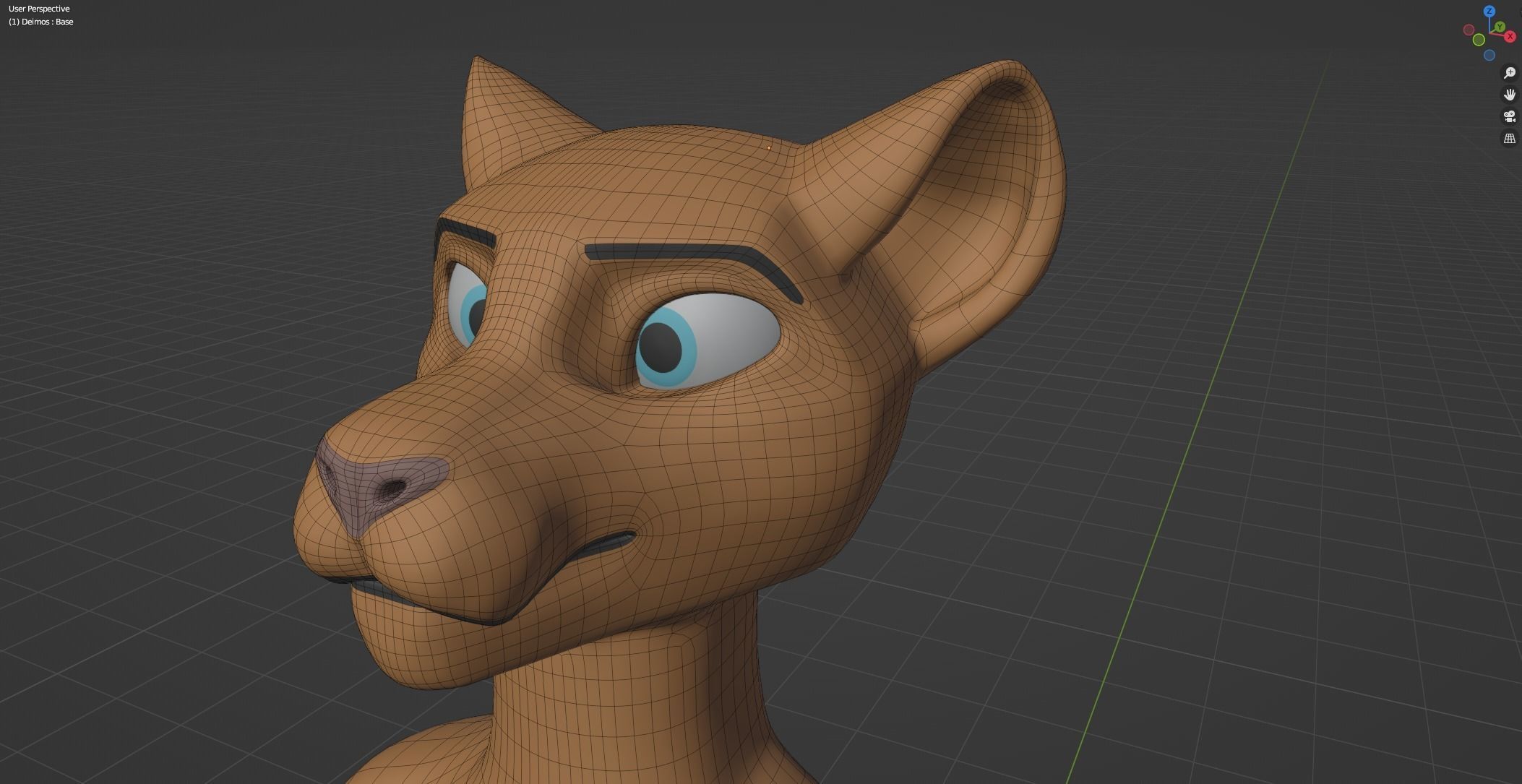This screenshot has height=784, width=1522.
Task: Activate the zoom magnifier viewport button
Action: [x=1510, y=73]
